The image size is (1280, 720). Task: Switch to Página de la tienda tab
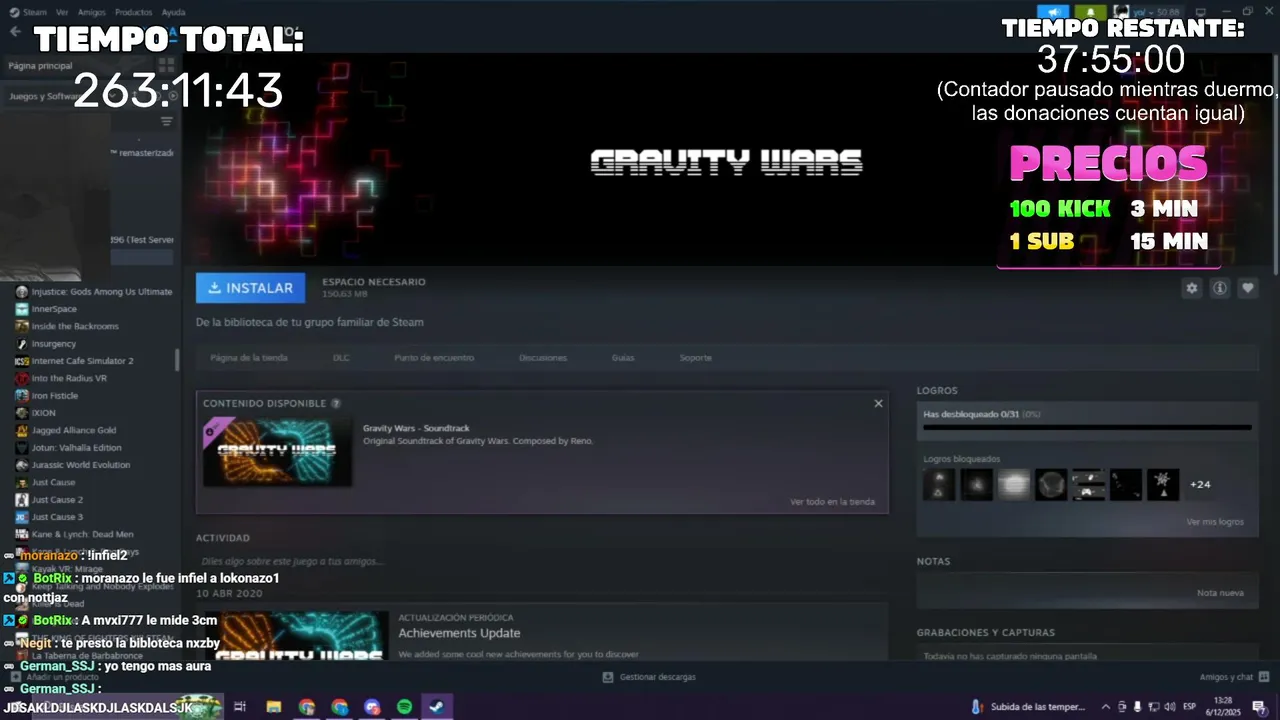tap(249, 358)
